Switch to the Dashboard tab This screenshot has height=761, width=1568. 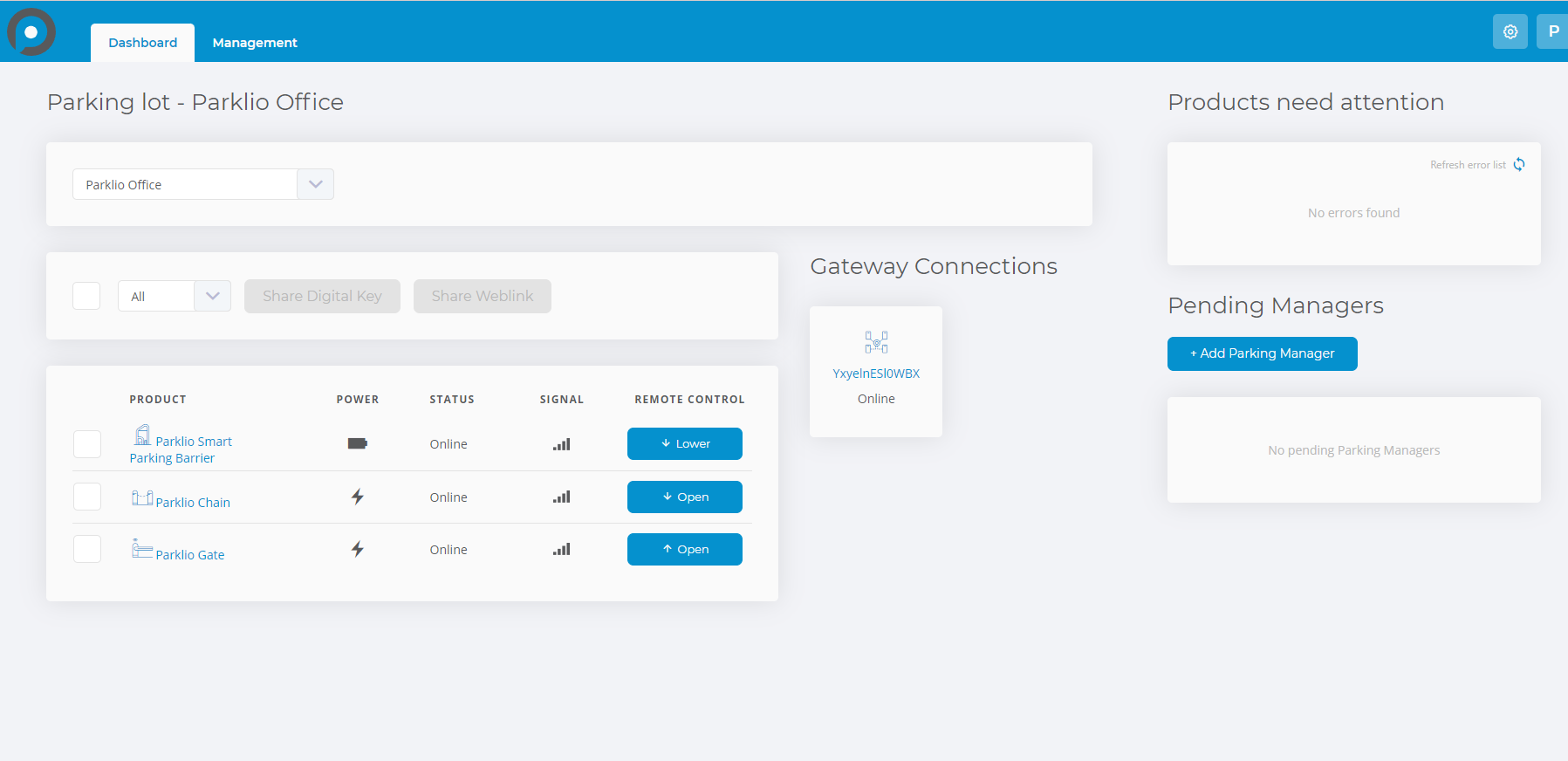coord(142,43)
